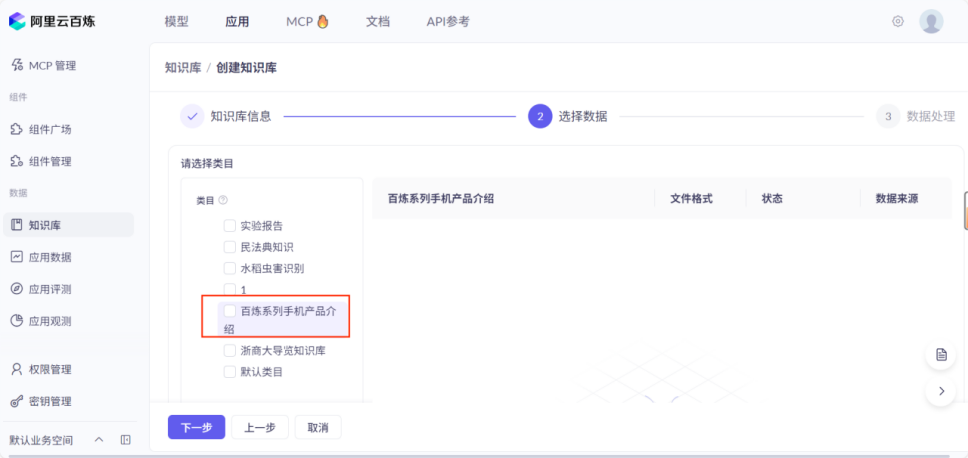
Task: Check the category named 1
Action: pyautogui.click(x=230, y=289)
